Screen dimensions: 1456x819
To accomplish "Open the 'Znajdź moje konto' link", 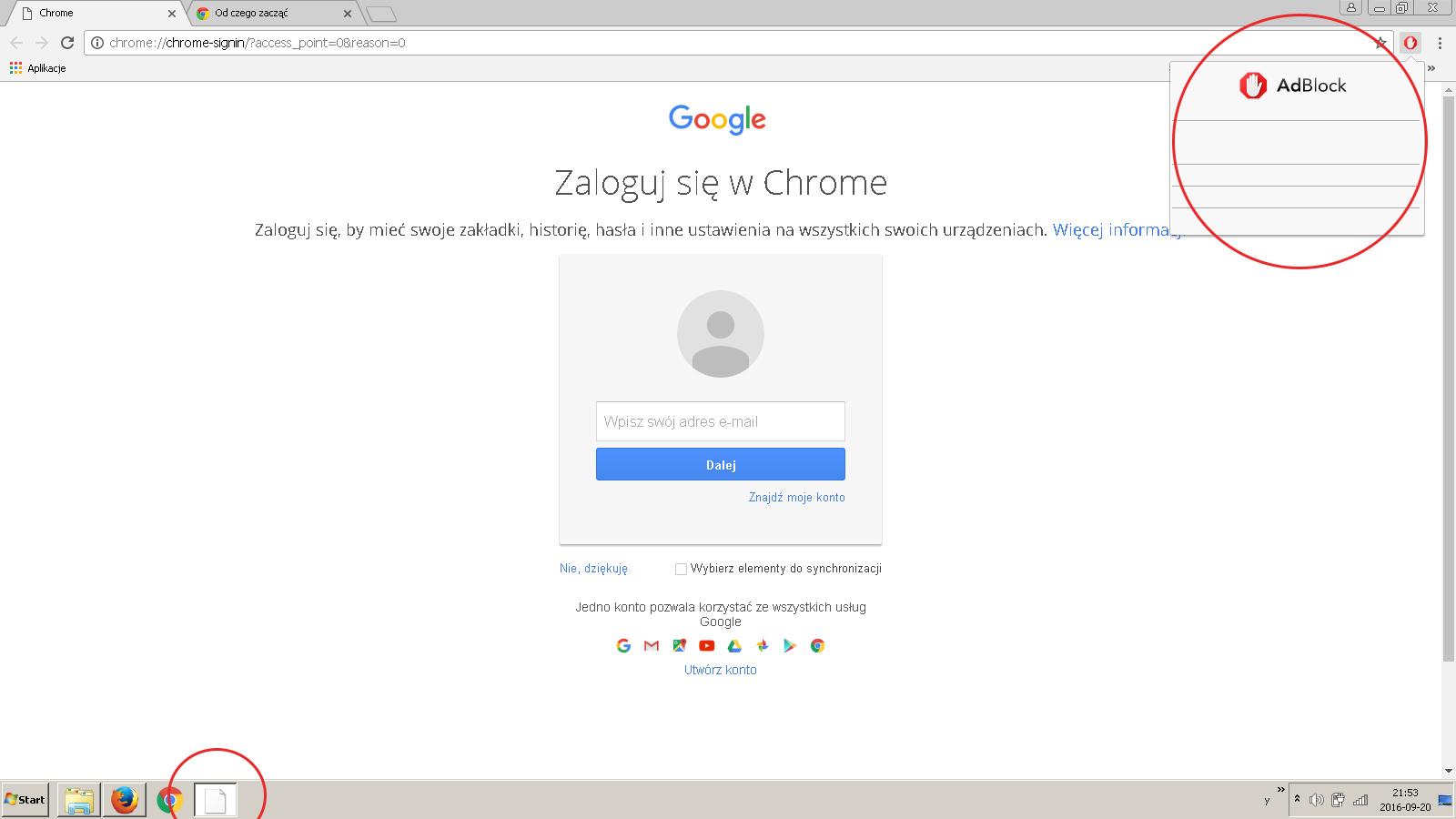I will click(x=797, y=498).
